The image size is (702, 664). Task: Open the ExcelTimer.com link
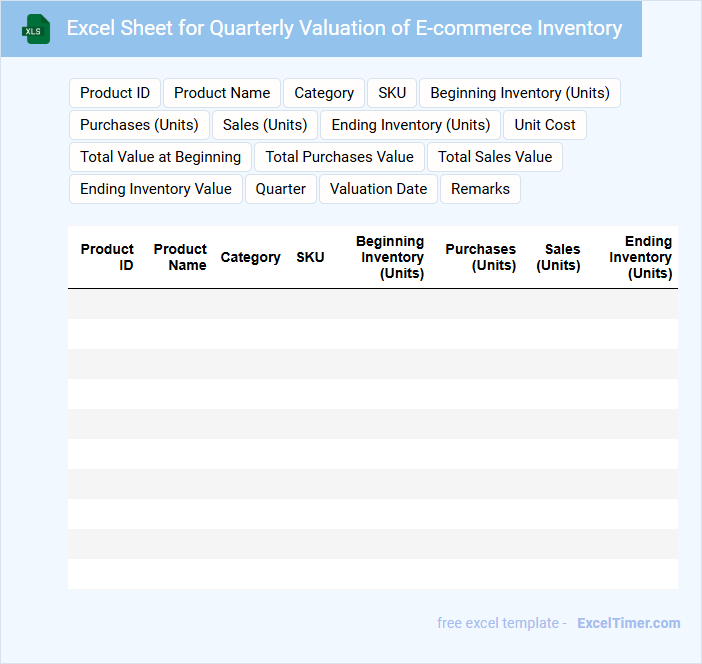coord(628,623)
